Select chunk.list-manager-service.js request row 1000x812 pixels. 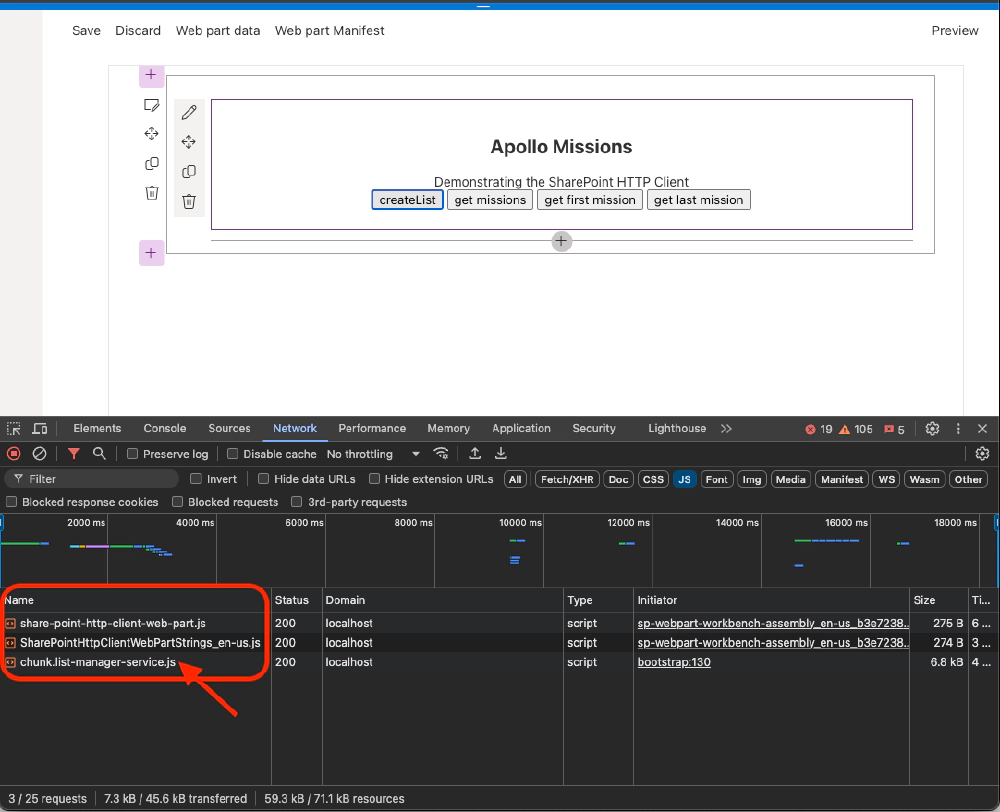click(x=499, y=662)
